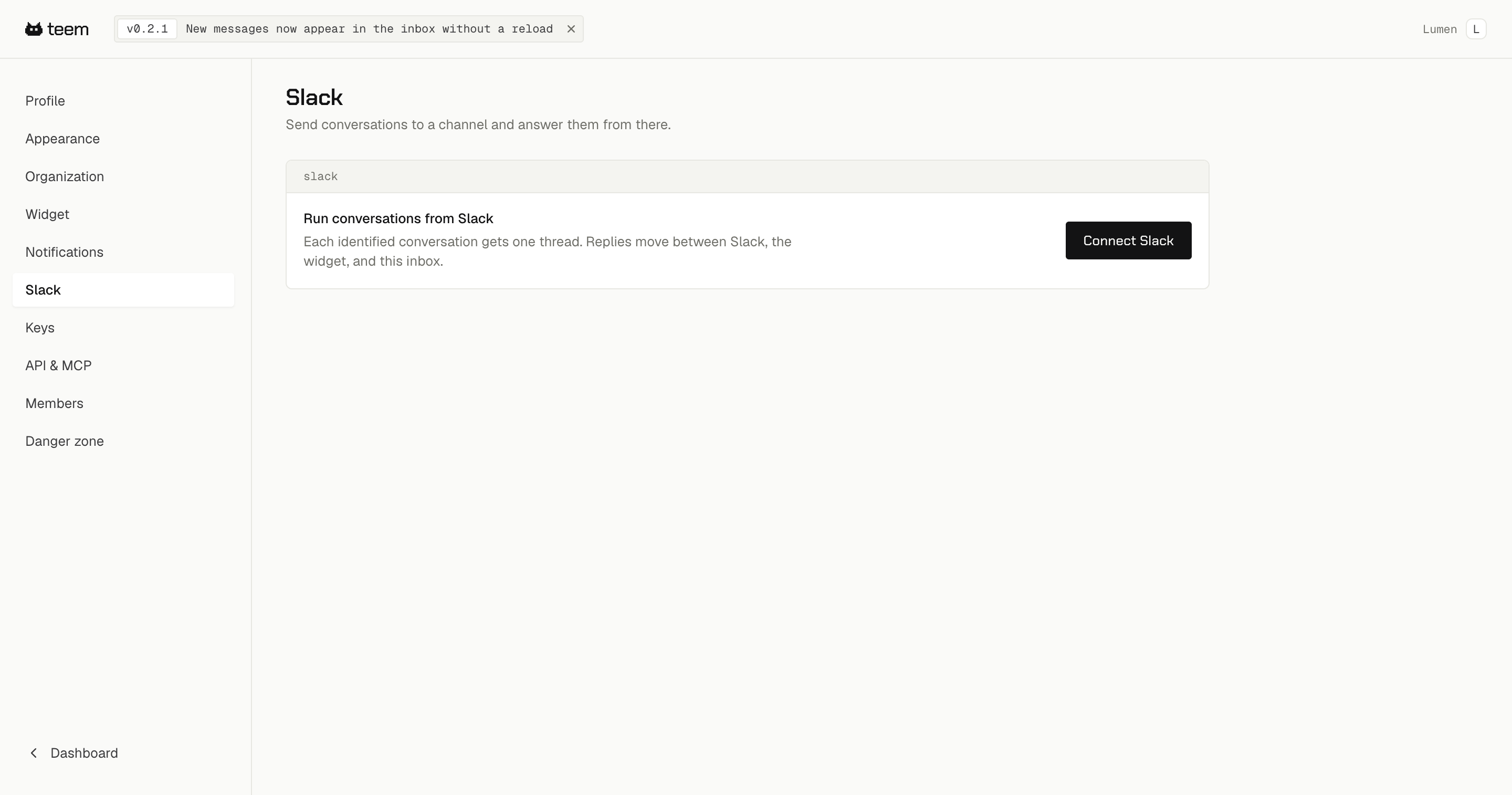Click the teem wordmark text
Screen dimensions: 1512x795
pos(68,29)
